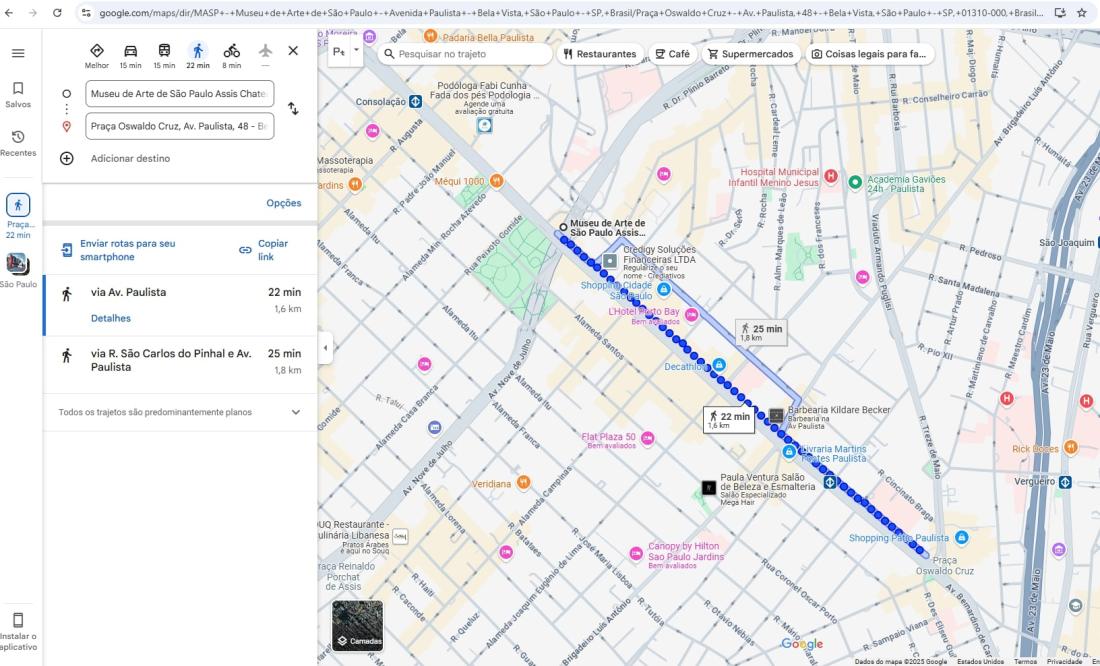The width and height of the screenshot is (1100, 666).
Task: Click Shopping Pátio Paulista pin
Action: 962,538
